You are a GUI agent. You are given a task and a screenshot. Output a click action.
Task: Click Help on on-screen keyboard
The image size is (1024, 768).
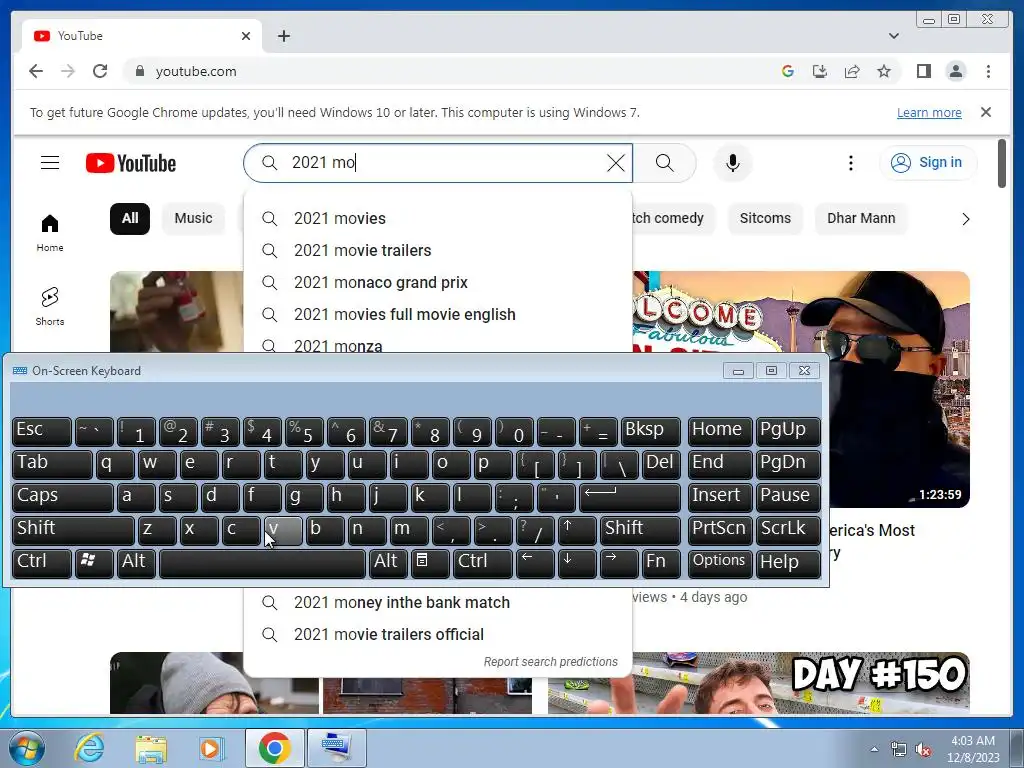click(788, 562)
